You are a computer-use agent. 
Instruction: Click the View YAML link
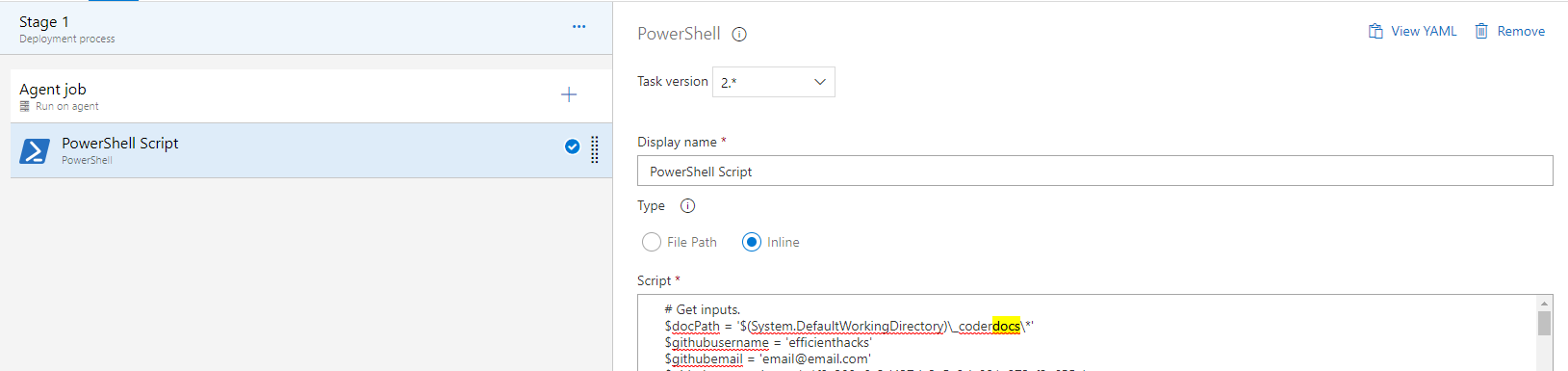1424,31
